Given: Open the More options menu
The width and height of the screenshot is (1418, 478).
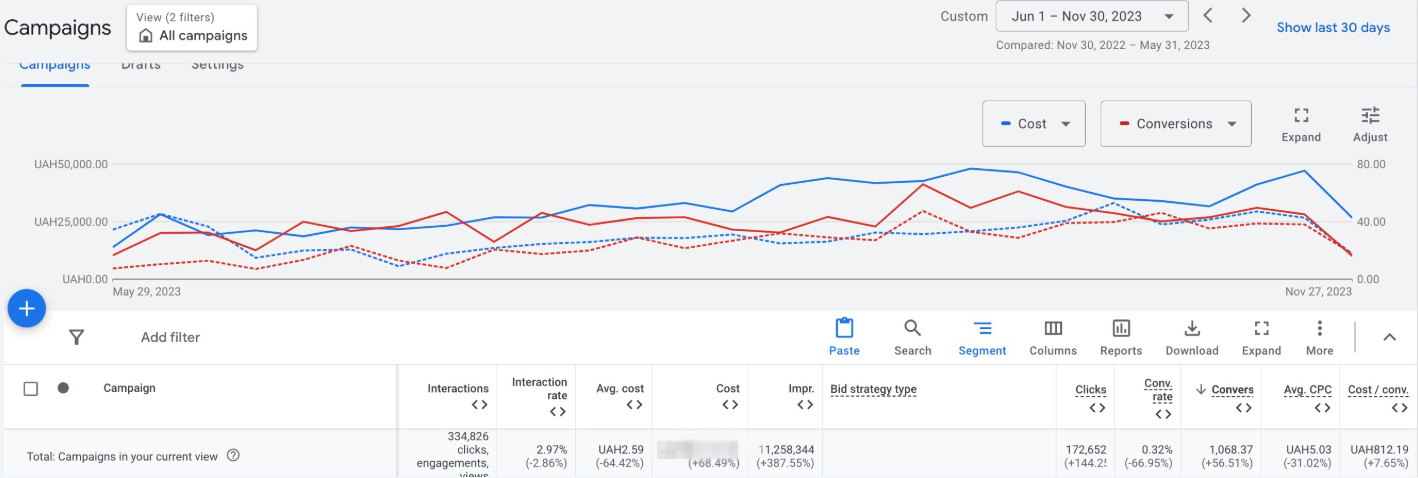Looking at the screenshot, I should [x=1319, y=329].
